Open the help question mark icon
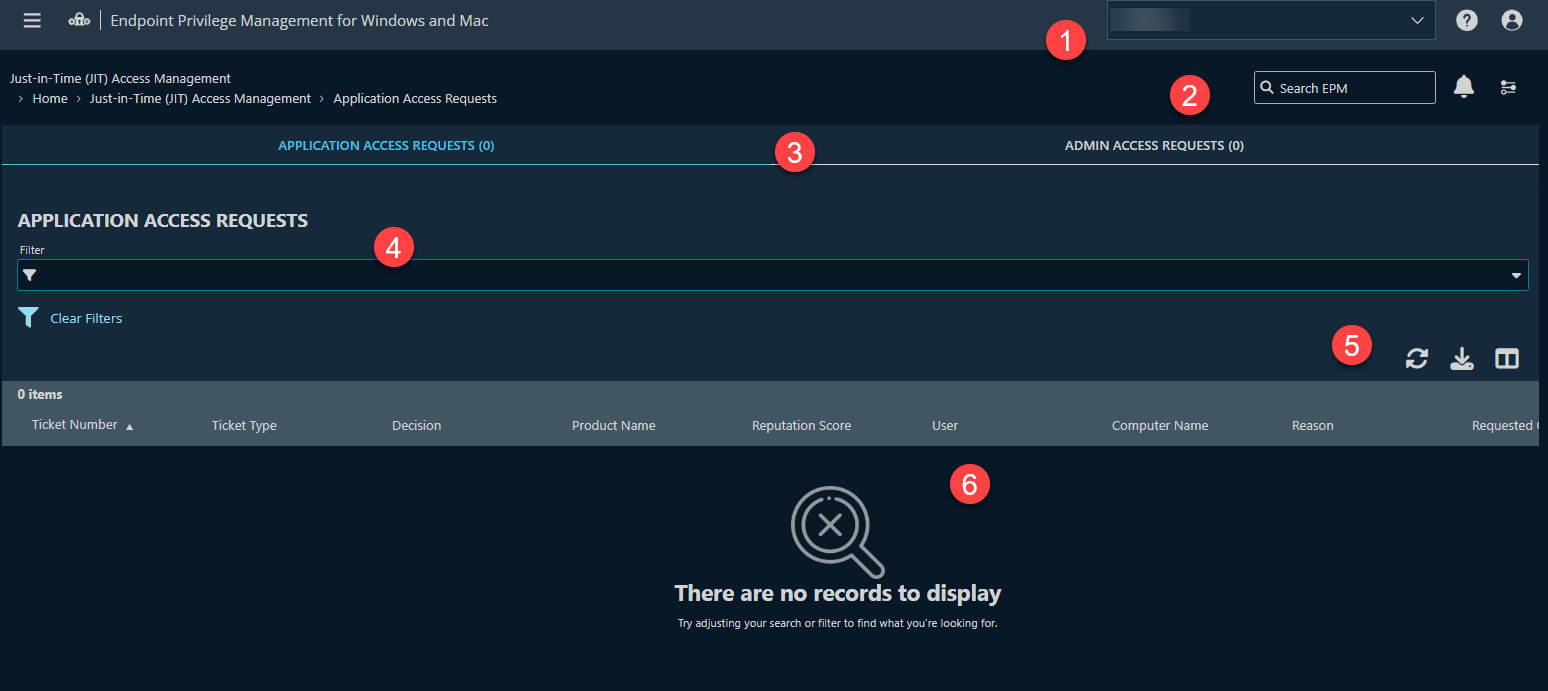1548x691 pixels. pos(1467,20)
